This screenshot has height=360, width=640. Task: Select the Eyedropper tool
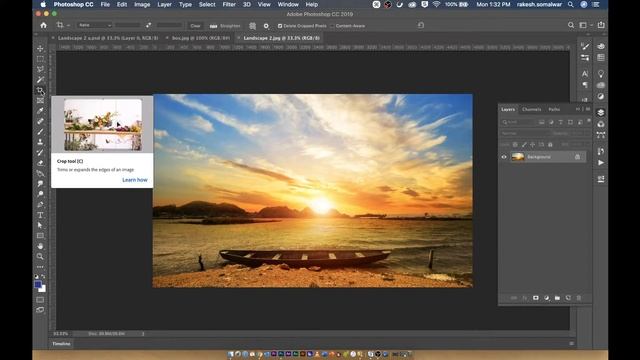pos(40,111)
